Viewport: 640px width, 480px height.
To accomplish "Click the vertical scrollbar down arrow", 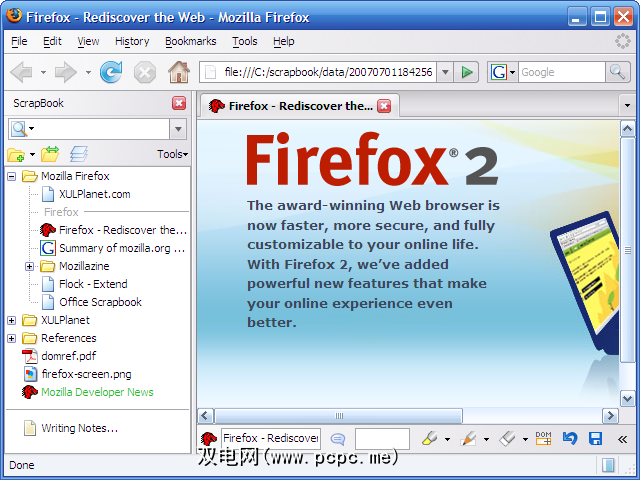I will [627, 398].
